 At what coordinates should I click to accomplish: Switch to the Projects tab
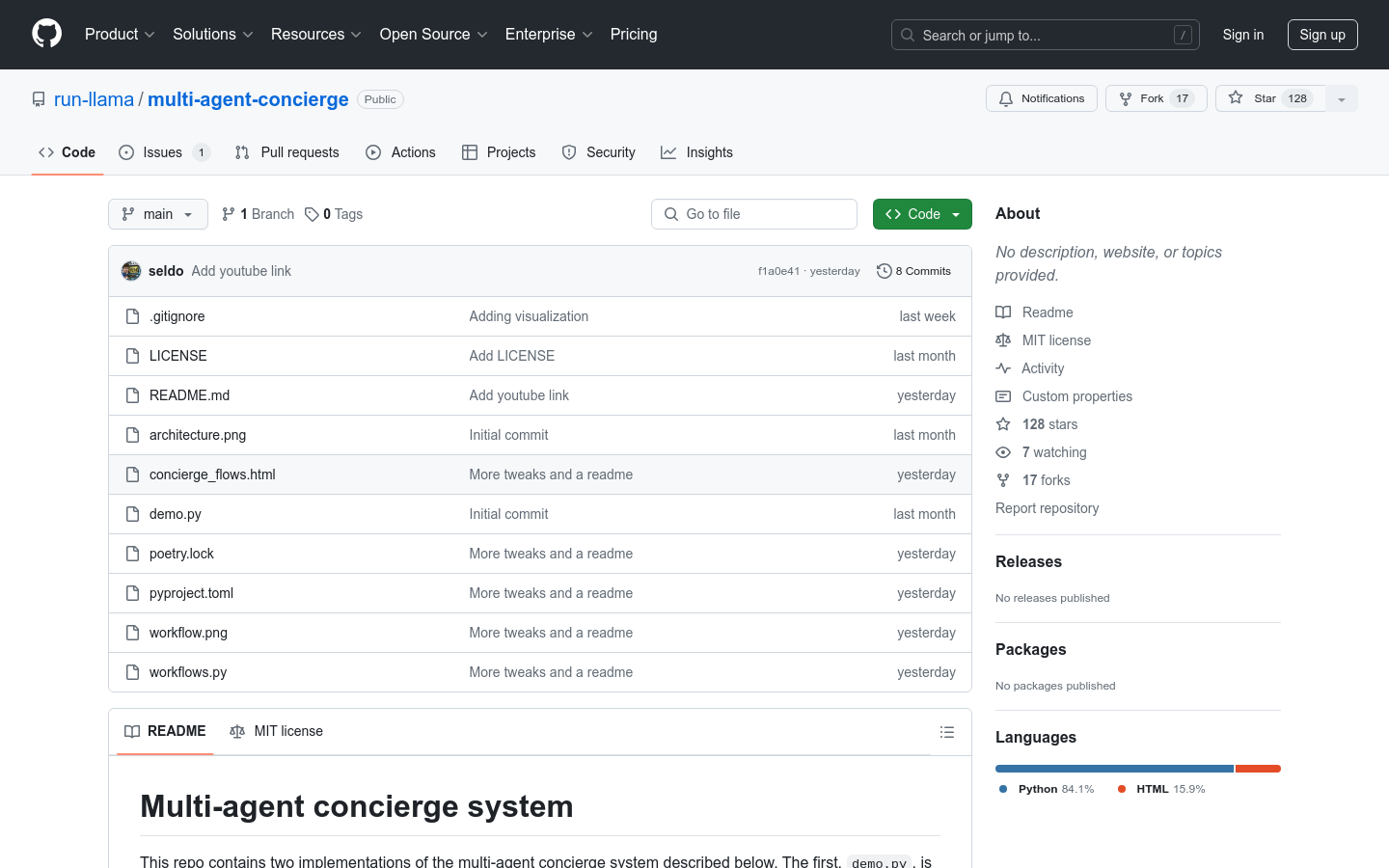[499, 152]
